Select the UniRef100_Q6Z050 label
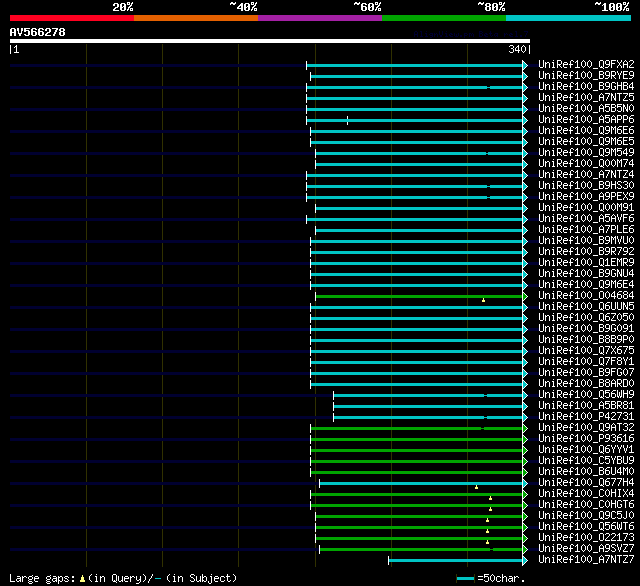The width and height of the screenshot is (640, 586). 586,318
